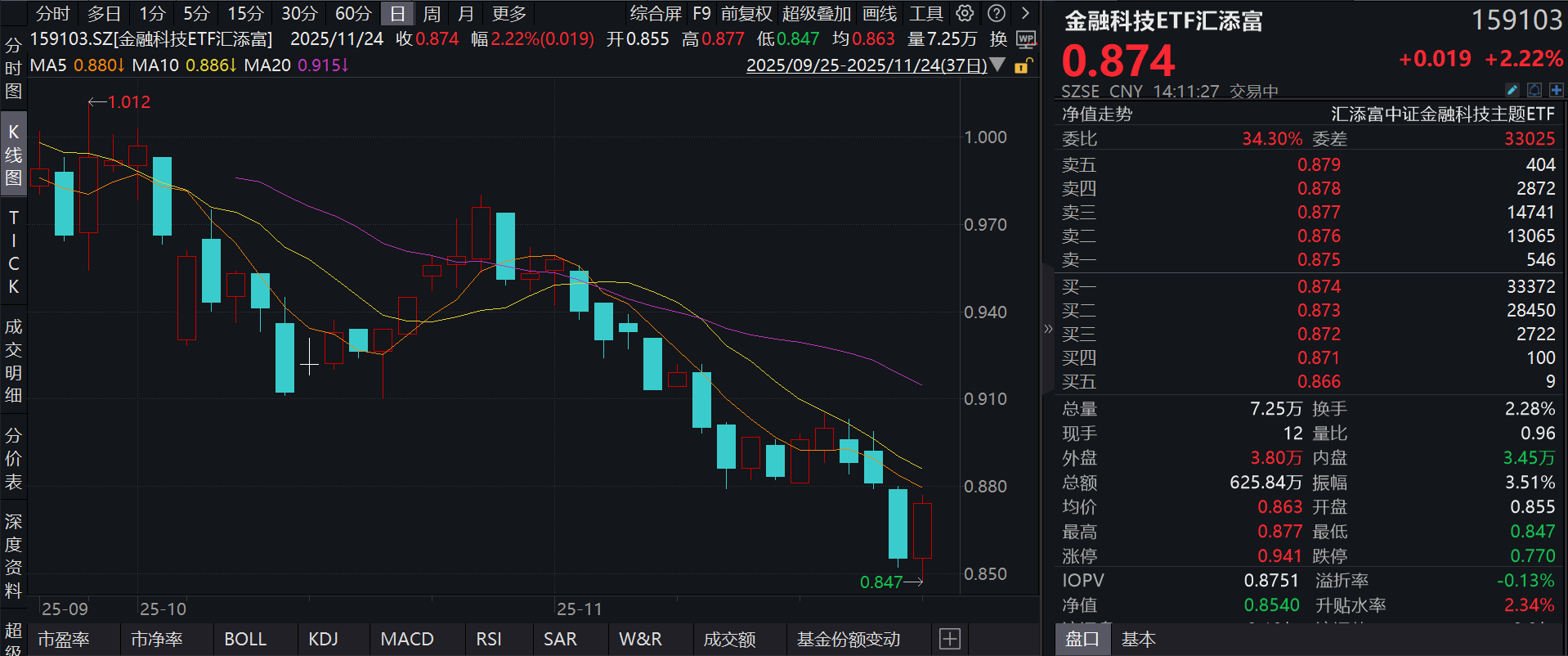
Task: Click the pencil edit note icon
Action: click(1512, 90)
